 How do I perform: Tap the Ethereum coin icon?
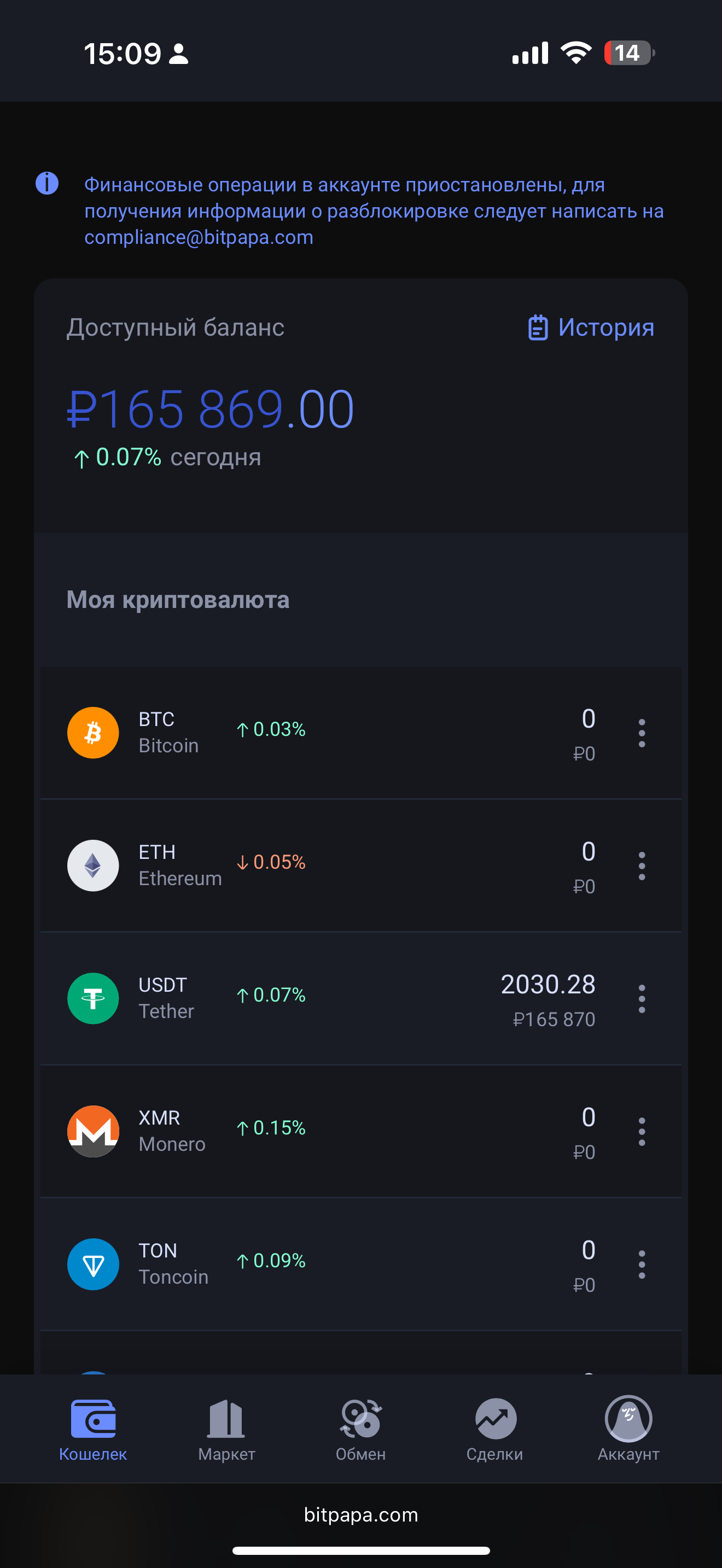point(92,865)
